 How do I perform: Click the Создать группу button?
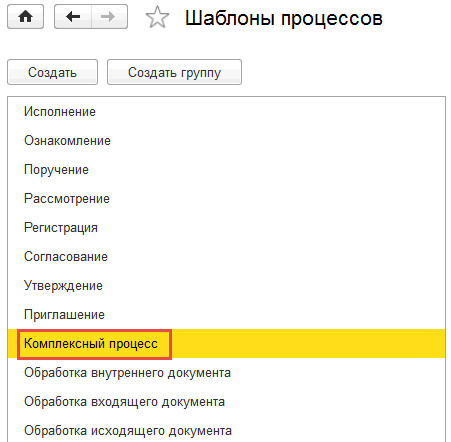[x=174, y=72]
